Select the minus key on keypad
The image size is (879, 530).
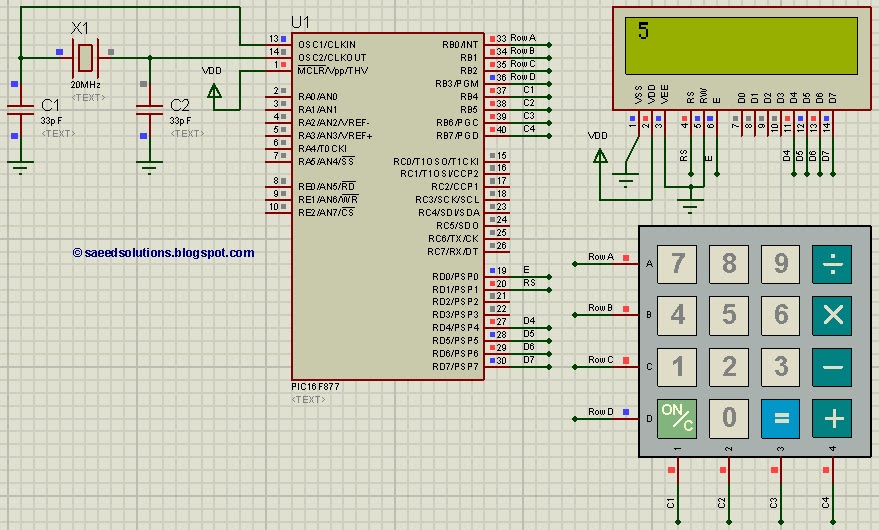point(832,367)
